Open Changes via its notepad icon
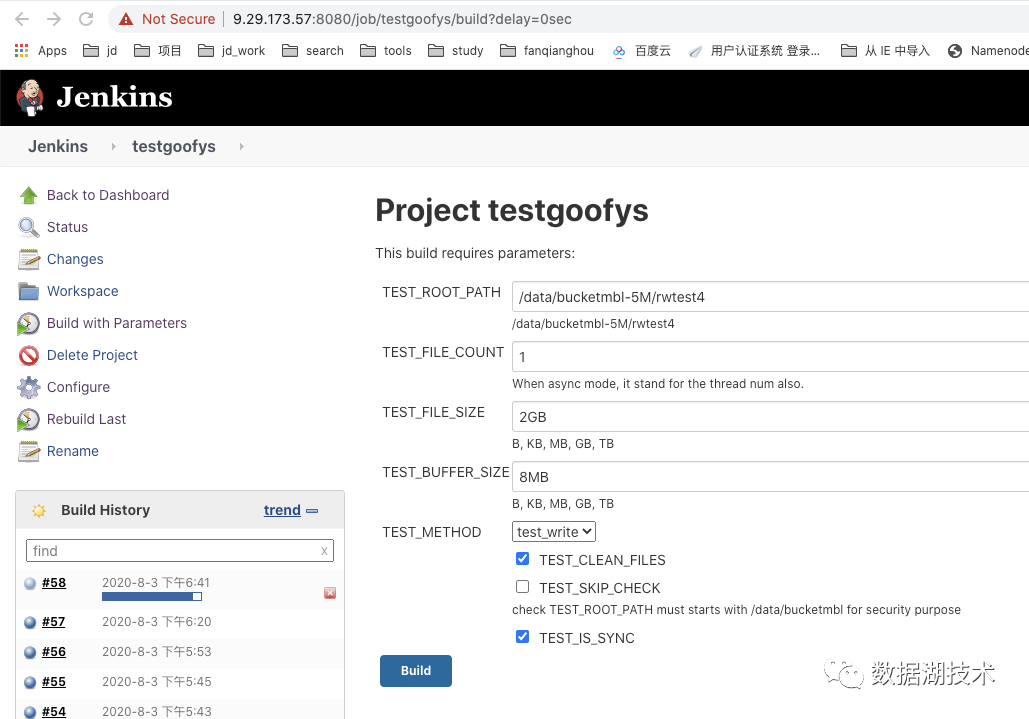This screenshot has height=719, width=1029. [28, 259]
